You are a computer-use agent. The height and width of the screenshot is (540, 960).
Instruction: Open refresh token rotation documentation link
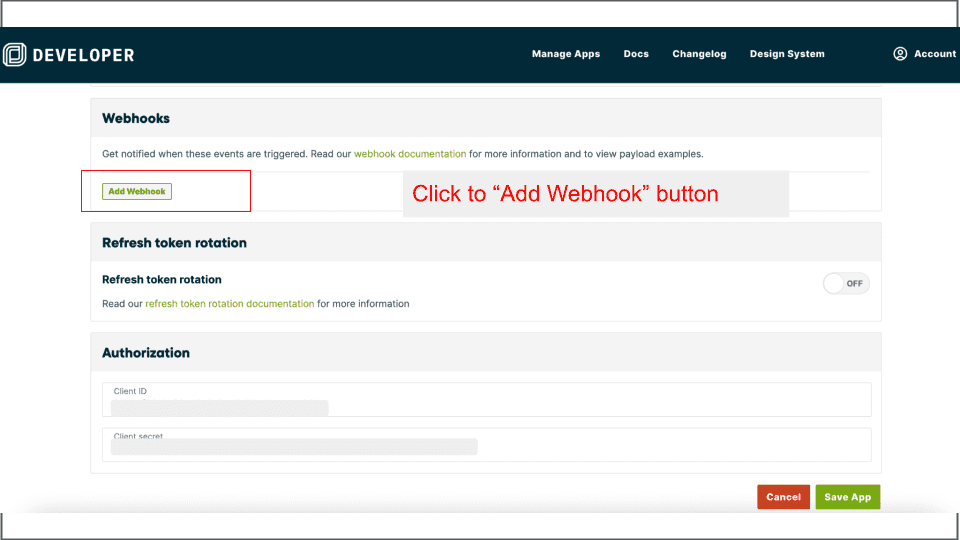230,304
